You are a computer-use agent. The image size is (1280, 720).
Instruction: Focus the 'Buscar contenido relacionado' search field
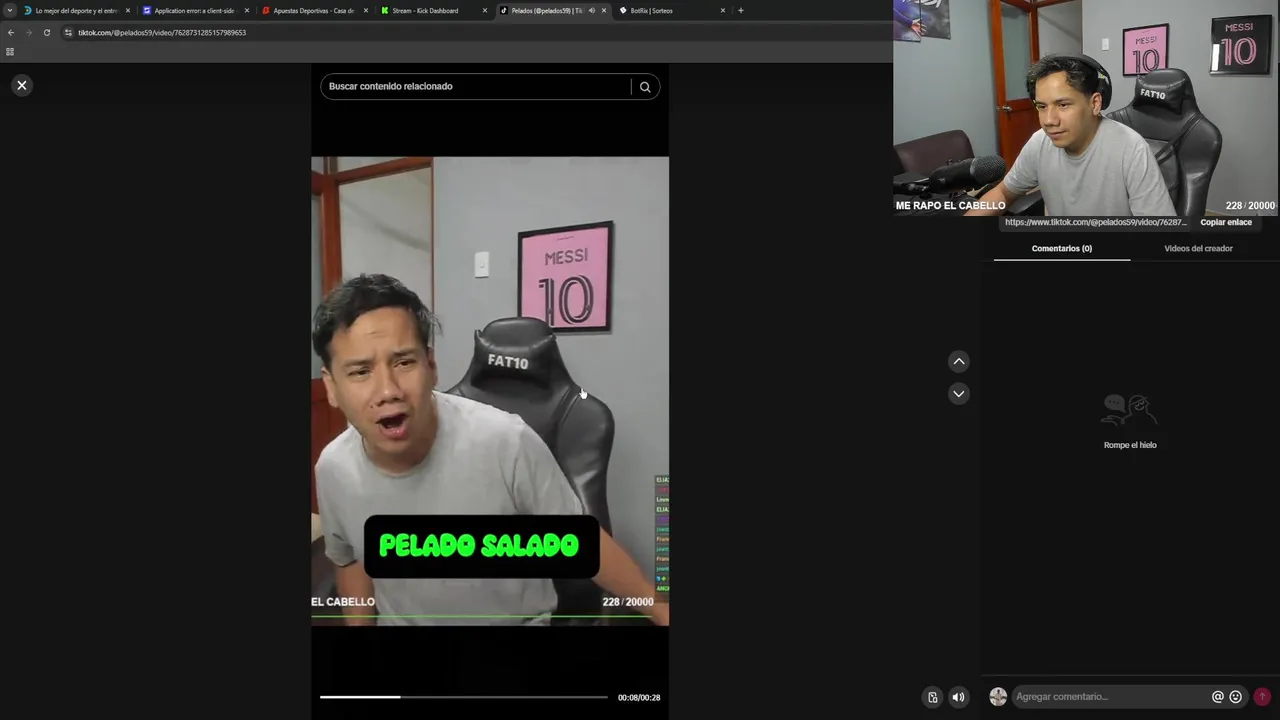pyautogui.click(x=477, y=87)
